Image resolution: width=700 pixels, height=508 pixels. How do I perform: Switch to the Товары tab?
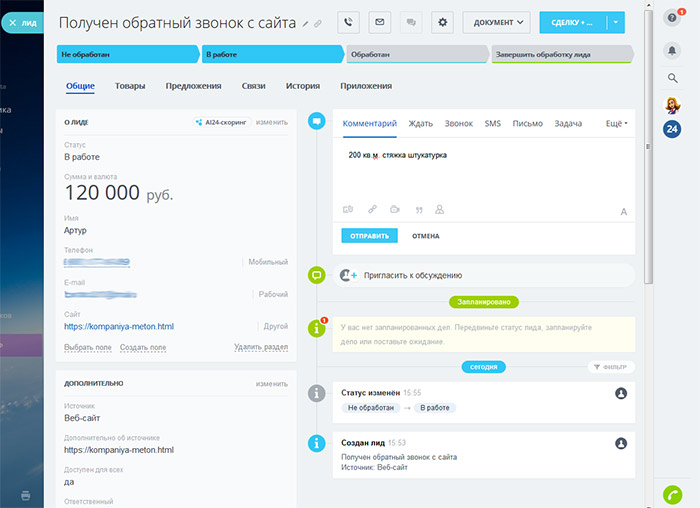[x=131, y=86]
